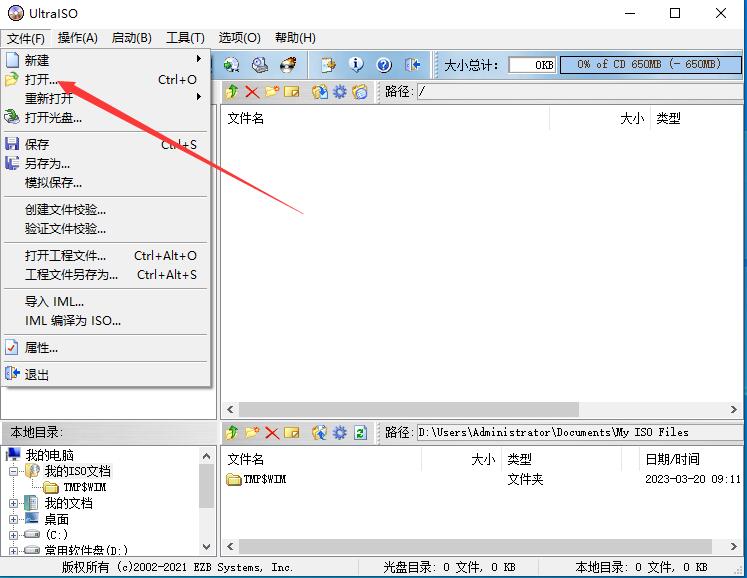747x578 pixels.
Task: Click the 0% of CD 650MB capacity bar
Action: click(650, 64)
